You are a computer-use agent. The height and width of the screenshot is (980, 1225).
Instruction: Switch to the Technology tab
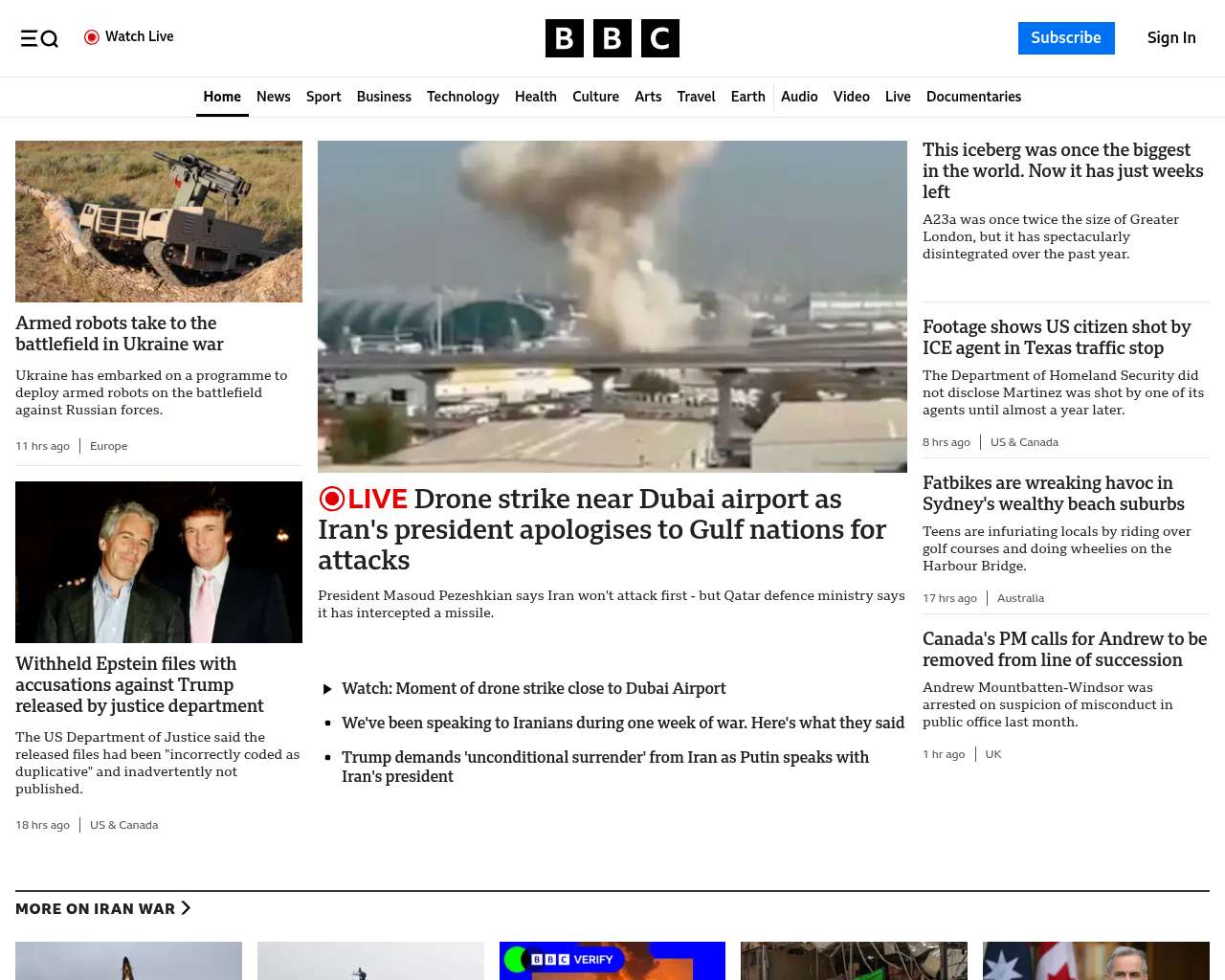coord(462,97)
